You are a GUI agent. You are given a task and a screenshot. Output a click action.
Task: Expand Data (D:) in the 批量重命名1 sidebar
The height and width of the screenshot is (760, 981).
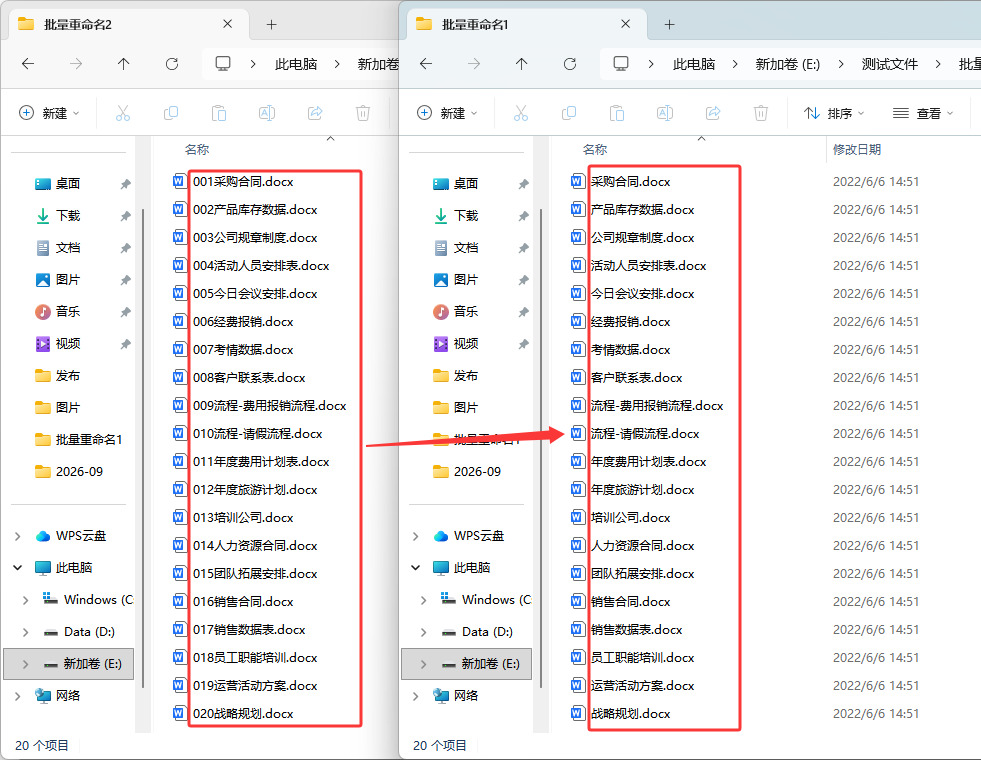(x=424, y=632)
